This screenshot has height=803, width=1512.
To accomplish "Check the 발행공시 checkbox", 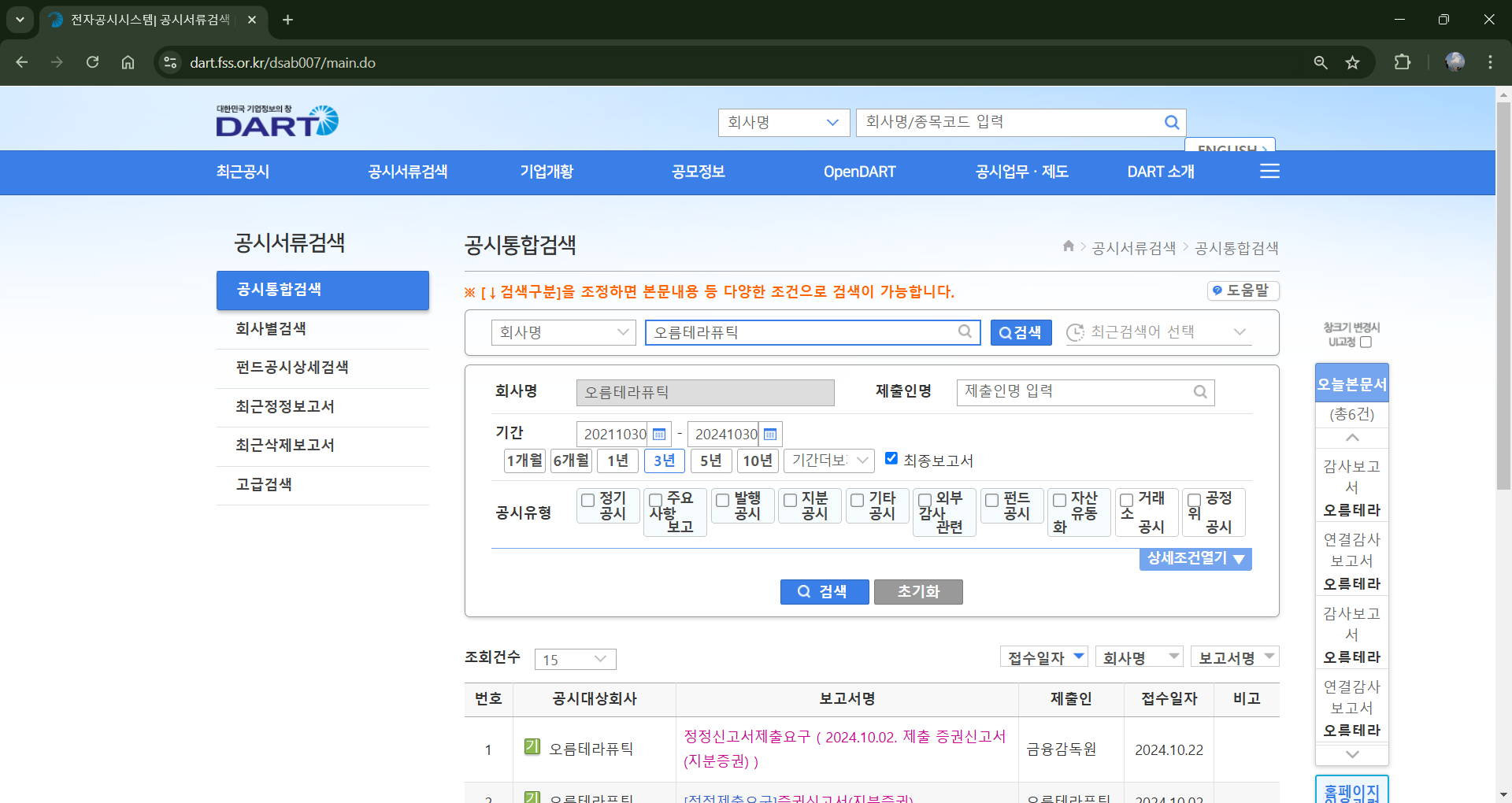I will (x=722, y=500).
